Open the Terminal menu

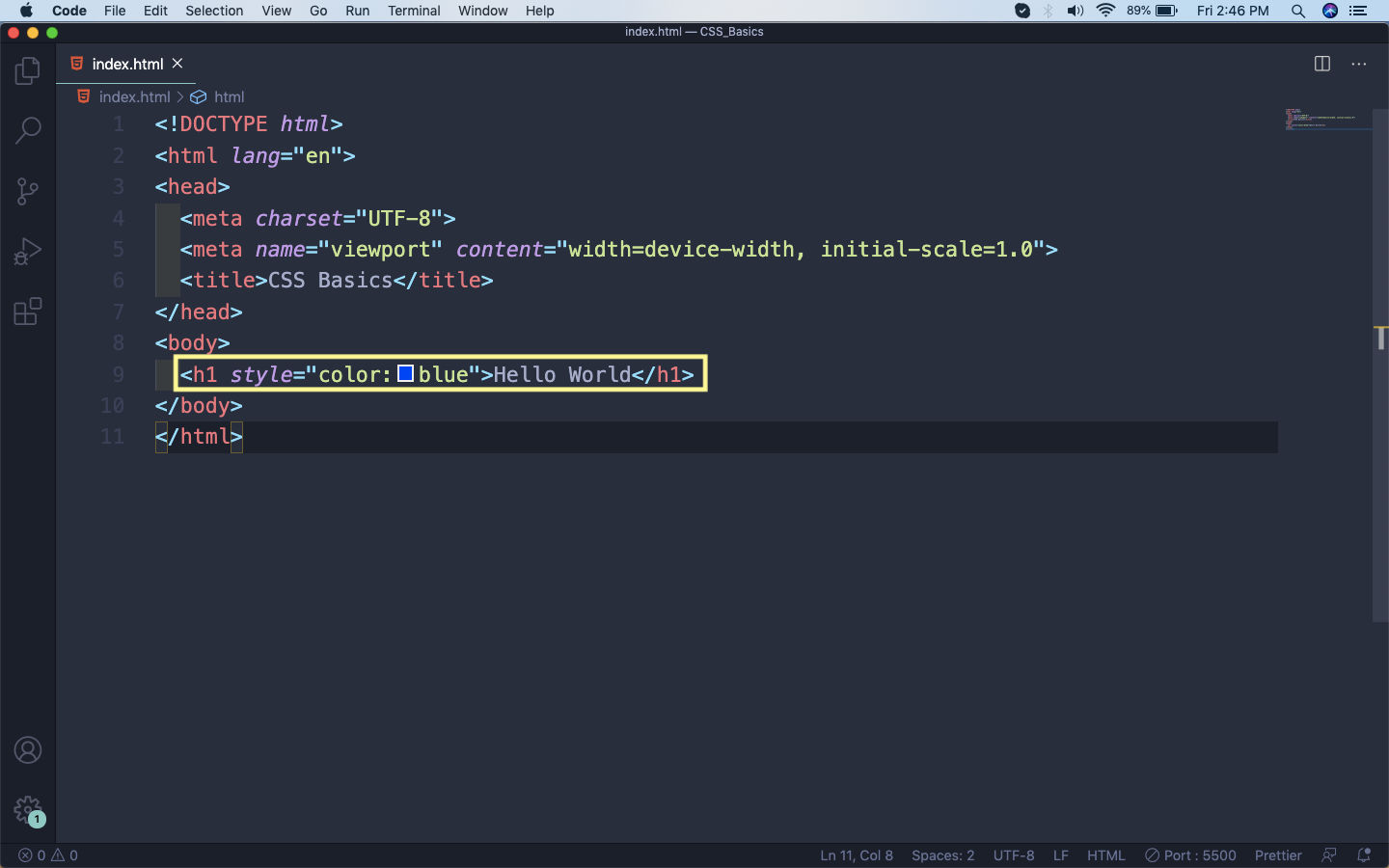414,11
